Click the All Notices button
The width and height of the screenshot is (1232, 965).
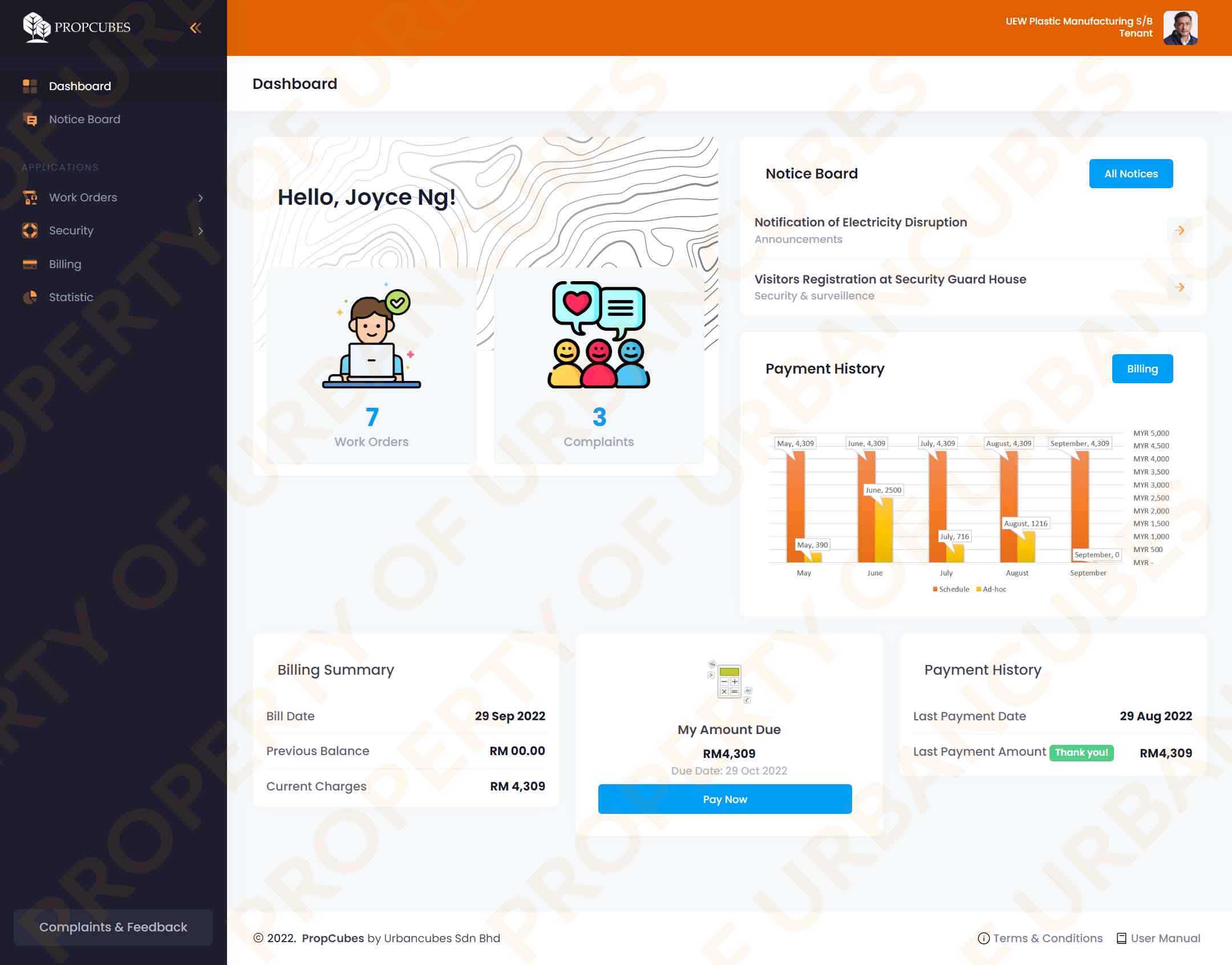point(1130,174)
